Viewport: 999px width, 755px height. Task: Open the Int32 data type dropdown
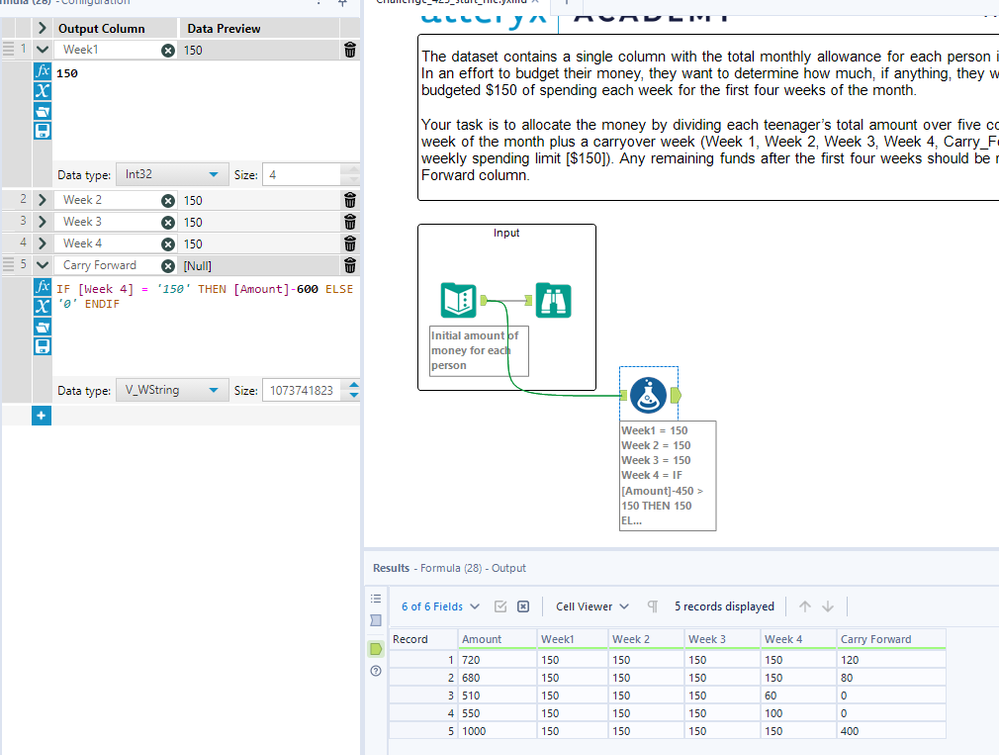[172, 175]
